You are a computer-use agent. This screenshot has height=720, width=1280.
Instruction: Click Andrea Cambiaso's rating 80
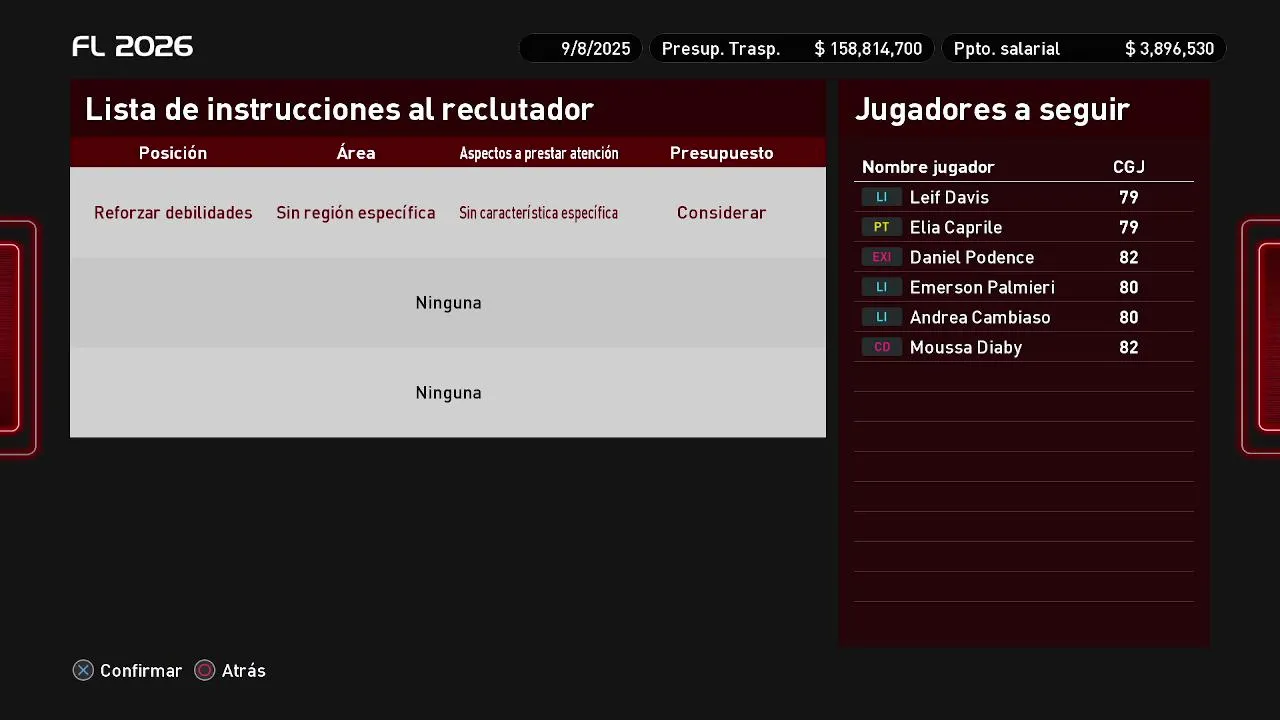1129,317
